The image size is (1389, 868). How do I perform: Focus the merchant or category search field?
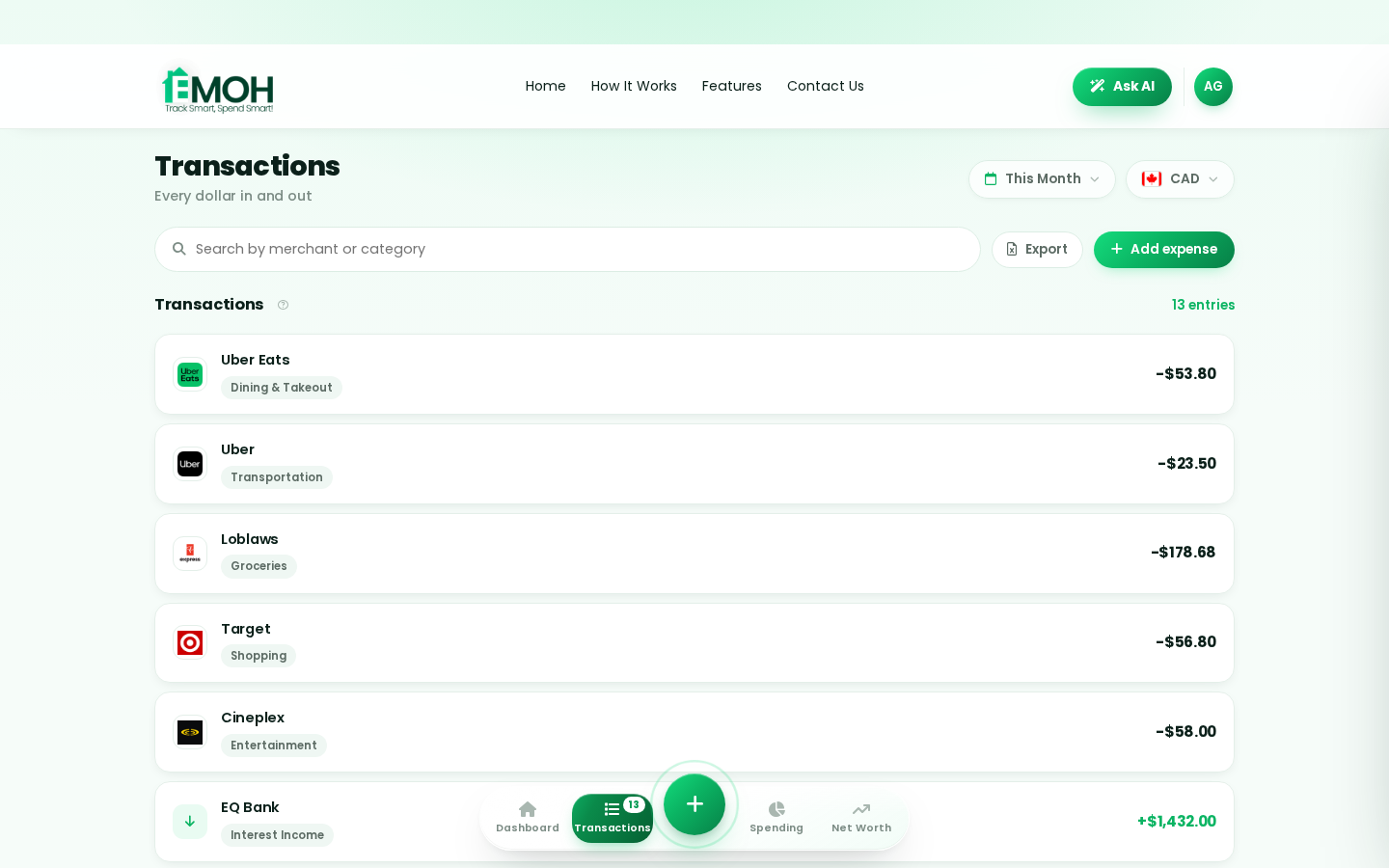(567, 249)
